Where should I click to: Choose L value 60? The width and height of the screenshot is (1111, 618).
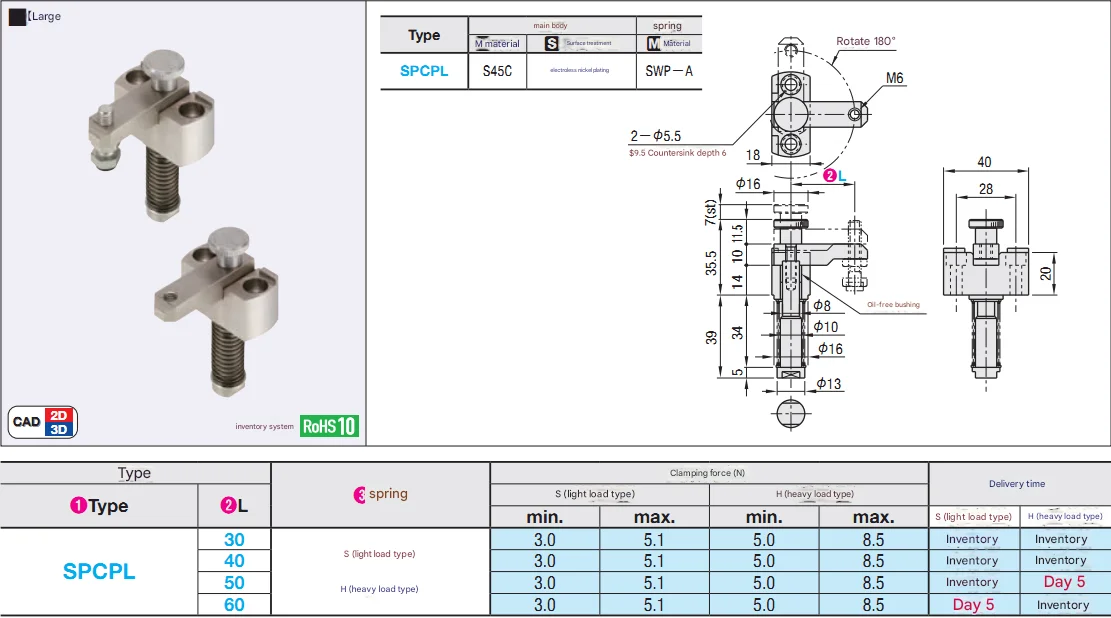tap(234, 605)
